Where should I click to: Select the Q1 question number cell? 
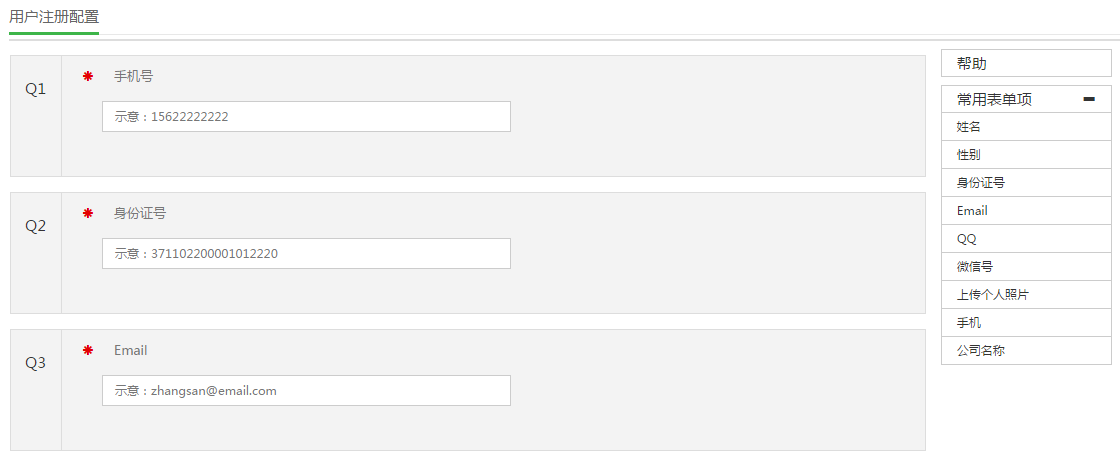[x=36, y=89]
